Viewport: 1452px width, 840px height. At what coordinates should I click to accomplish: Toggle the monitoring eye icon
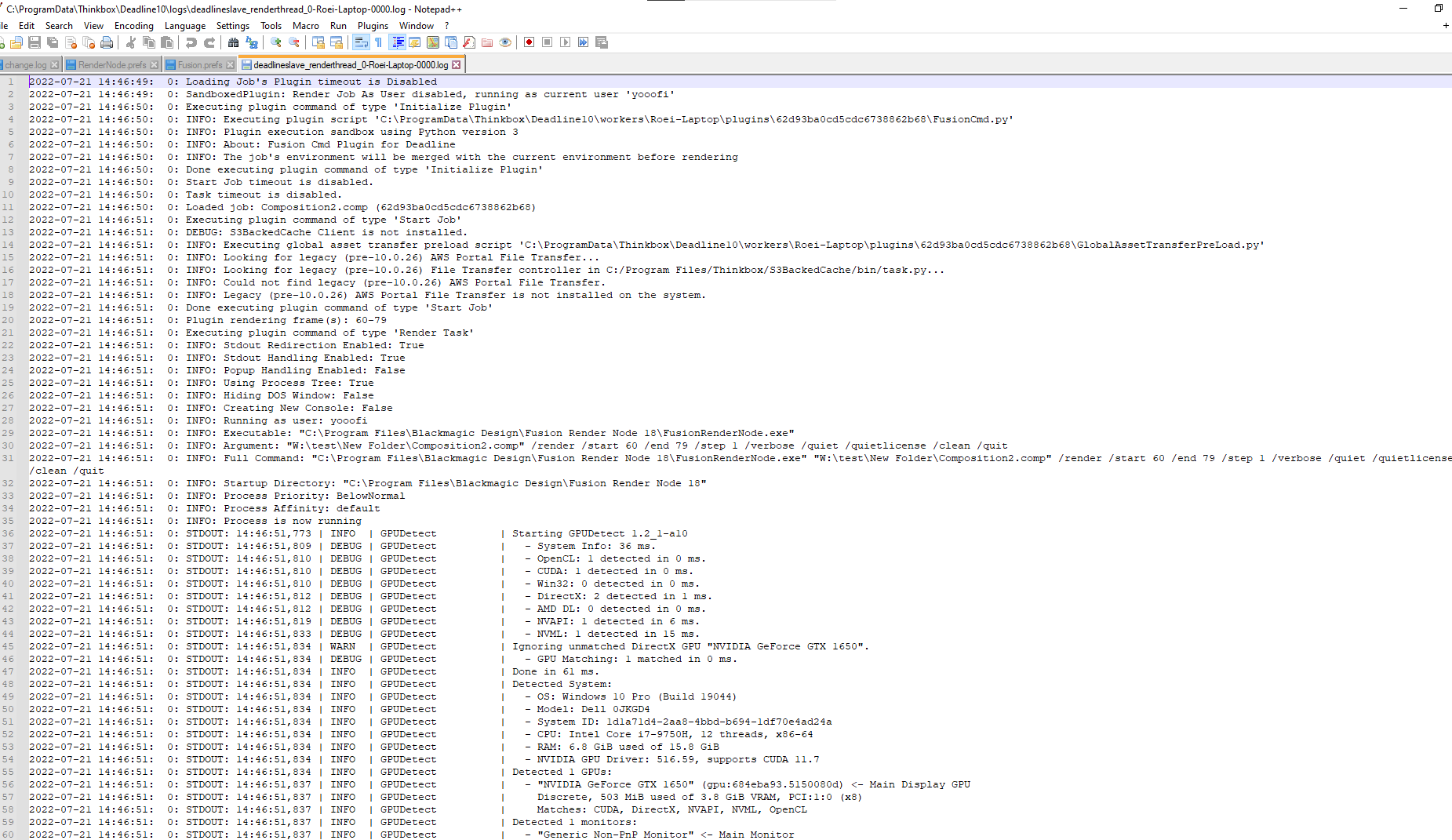pyautogui.click(x=505, y=42)
